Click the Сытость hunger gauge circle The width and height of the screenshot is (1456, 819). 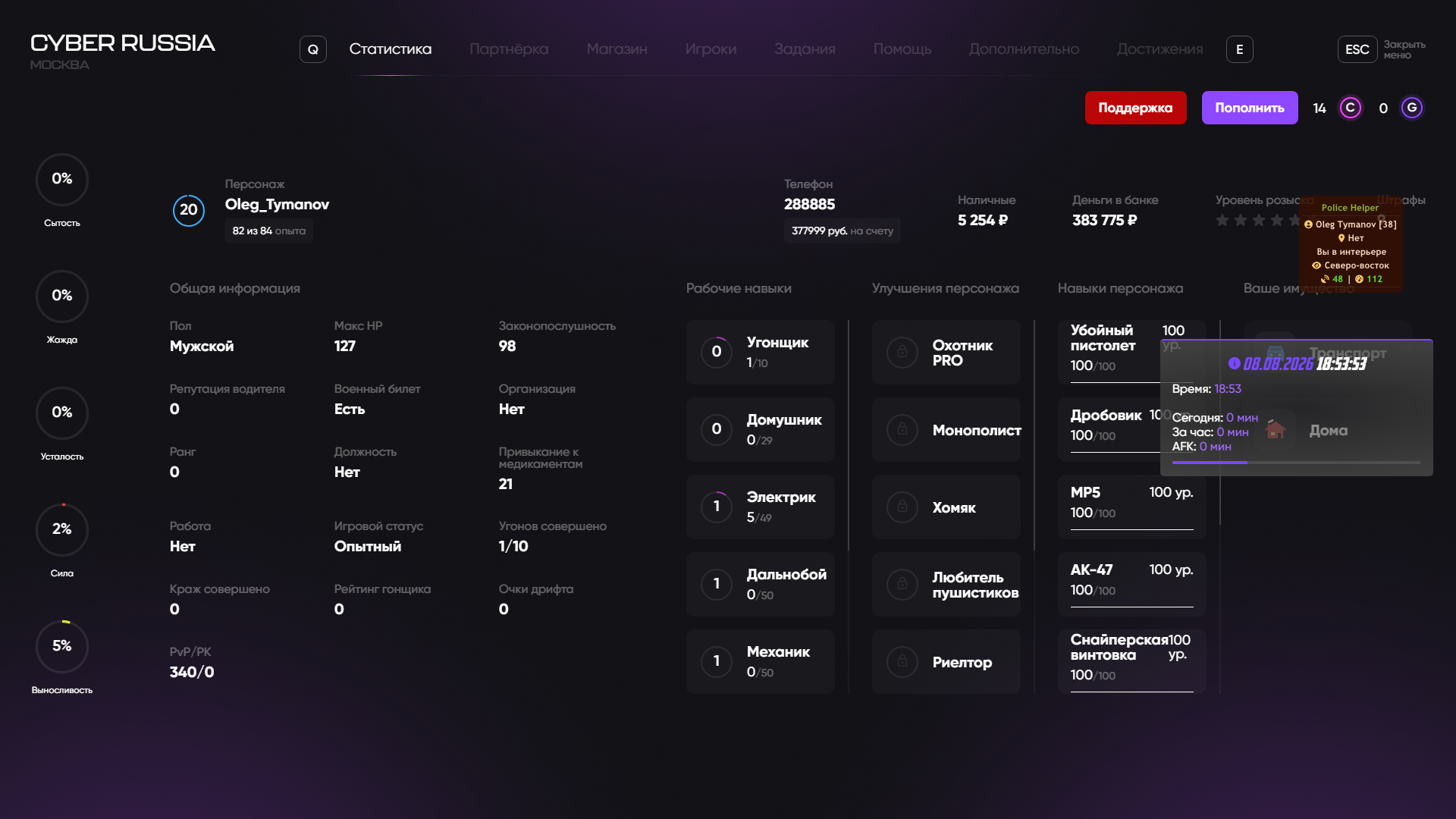(x=62, y=179)
